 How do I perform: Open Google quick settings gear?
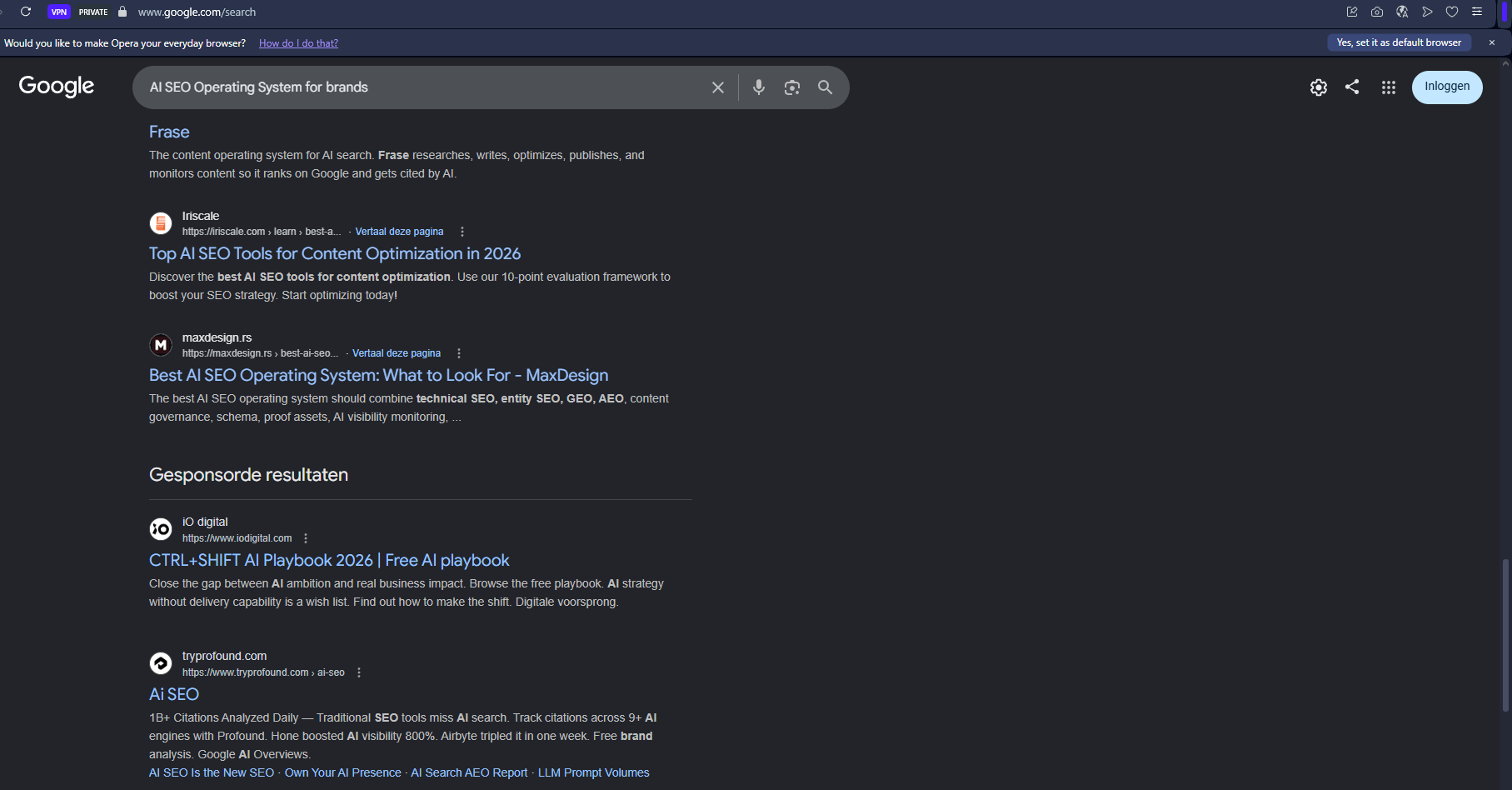pos(1318,87)
